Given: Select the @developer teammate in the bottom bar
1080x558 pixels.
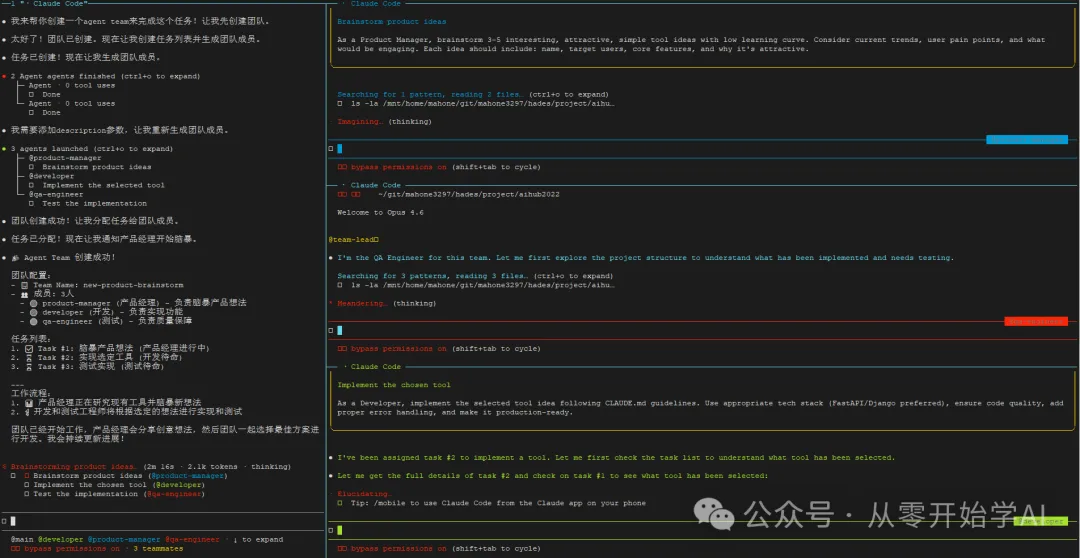Looking at the screenshot, I should pos(61,540).
